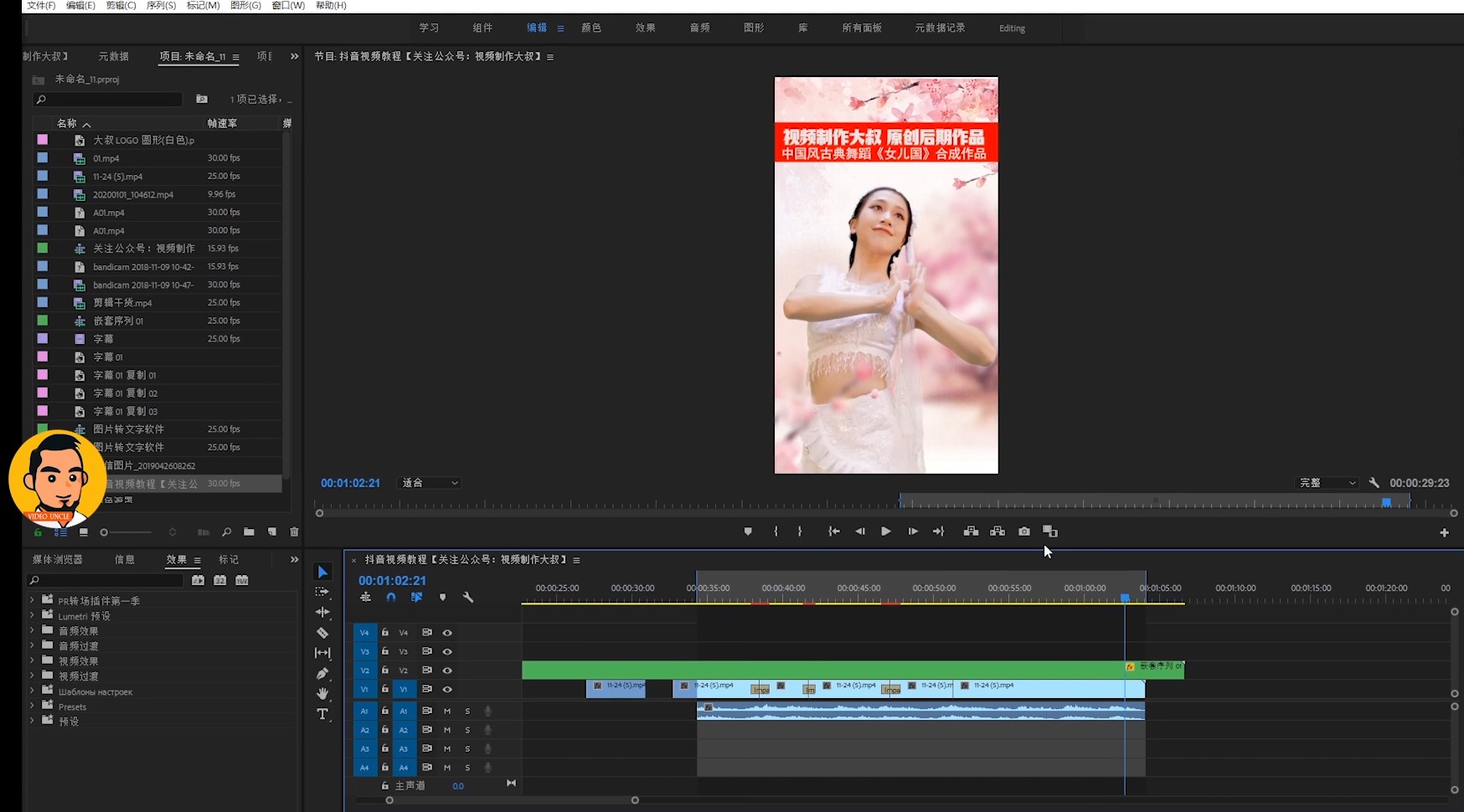The height and width of the screenshot is (812, 1464).
Task: Hide track V2 with eye icon
Action: click(447, 671)
